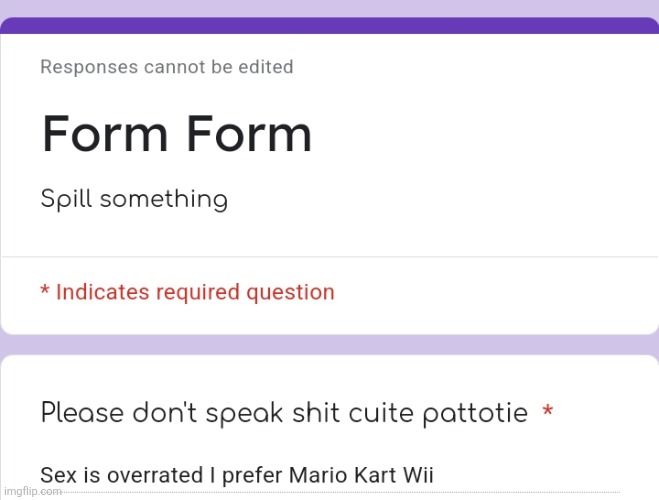Image resolution: width=659 pixels, height=500 pixels.
Task: Click the word 'overrated' in the answer
Action: (x=155, y=475)
